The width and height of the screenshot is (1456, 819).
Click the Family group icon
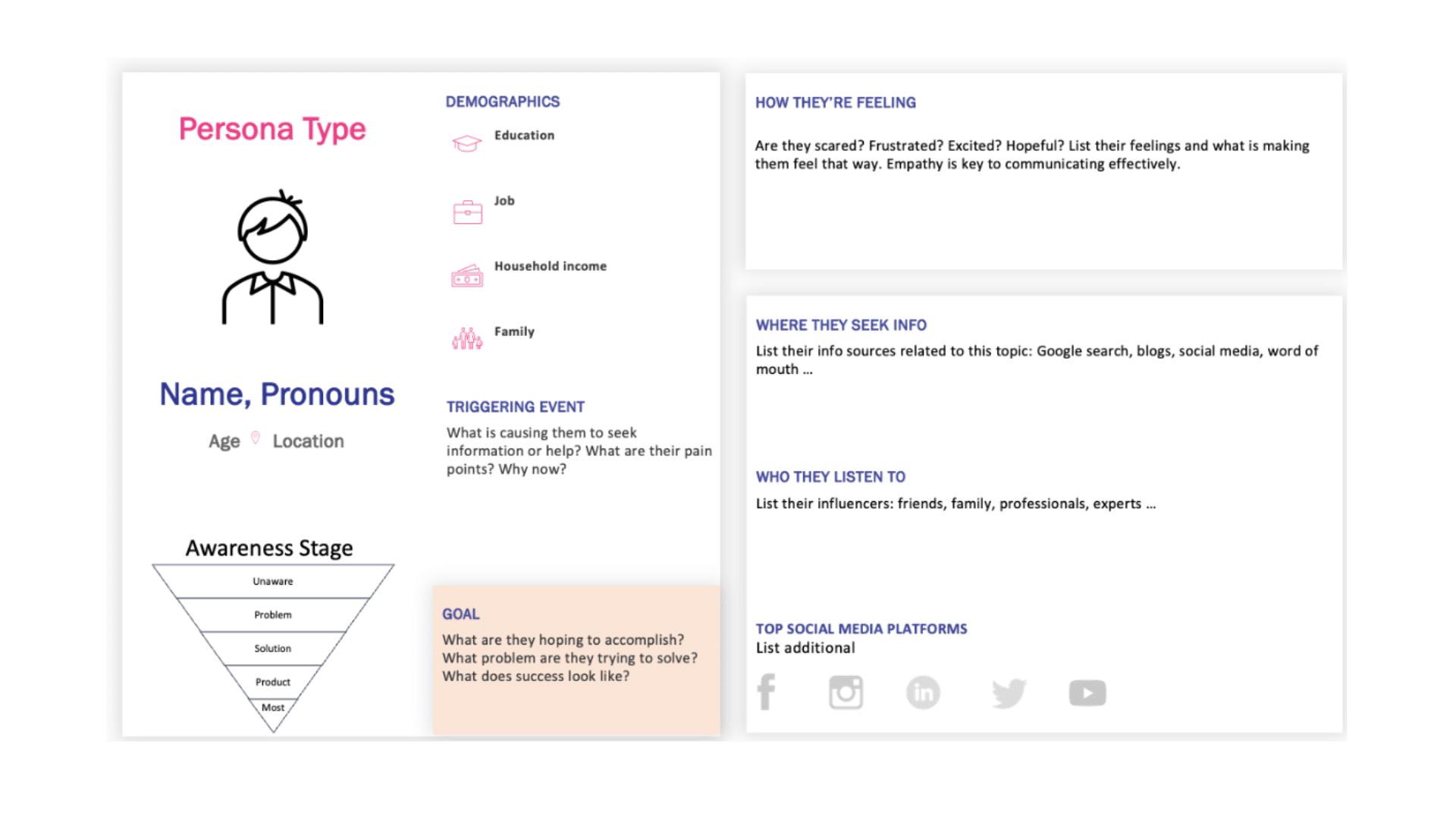coord(466,337)
